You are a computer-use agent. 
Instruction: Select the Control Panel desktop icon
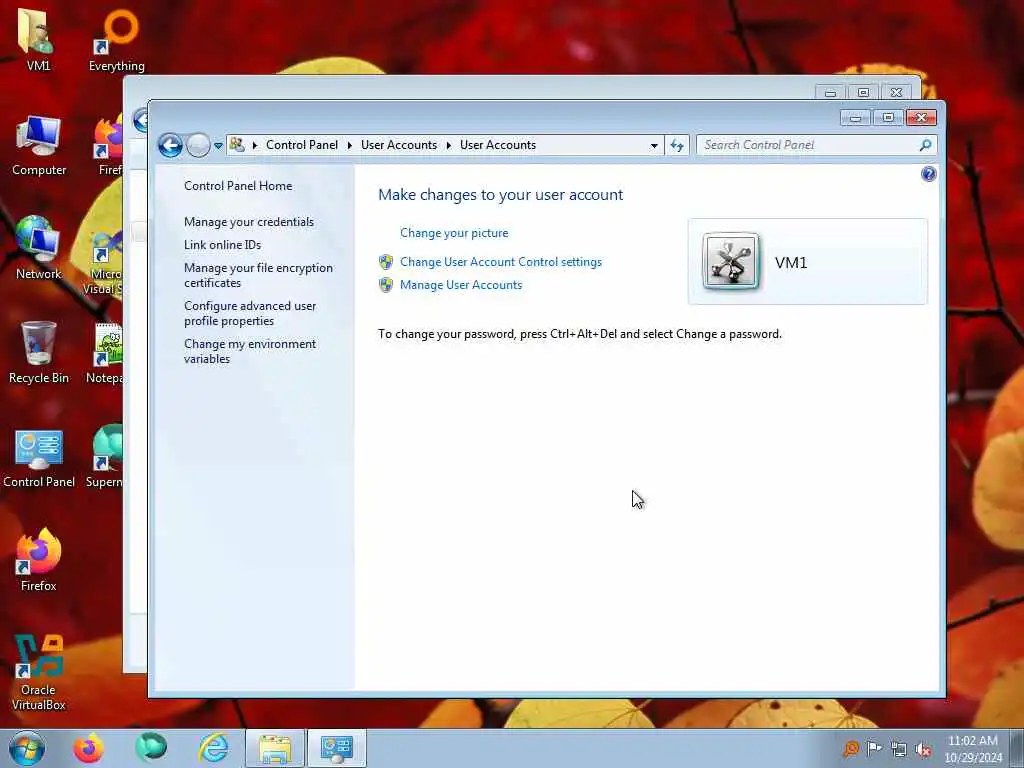coord(39,457)
